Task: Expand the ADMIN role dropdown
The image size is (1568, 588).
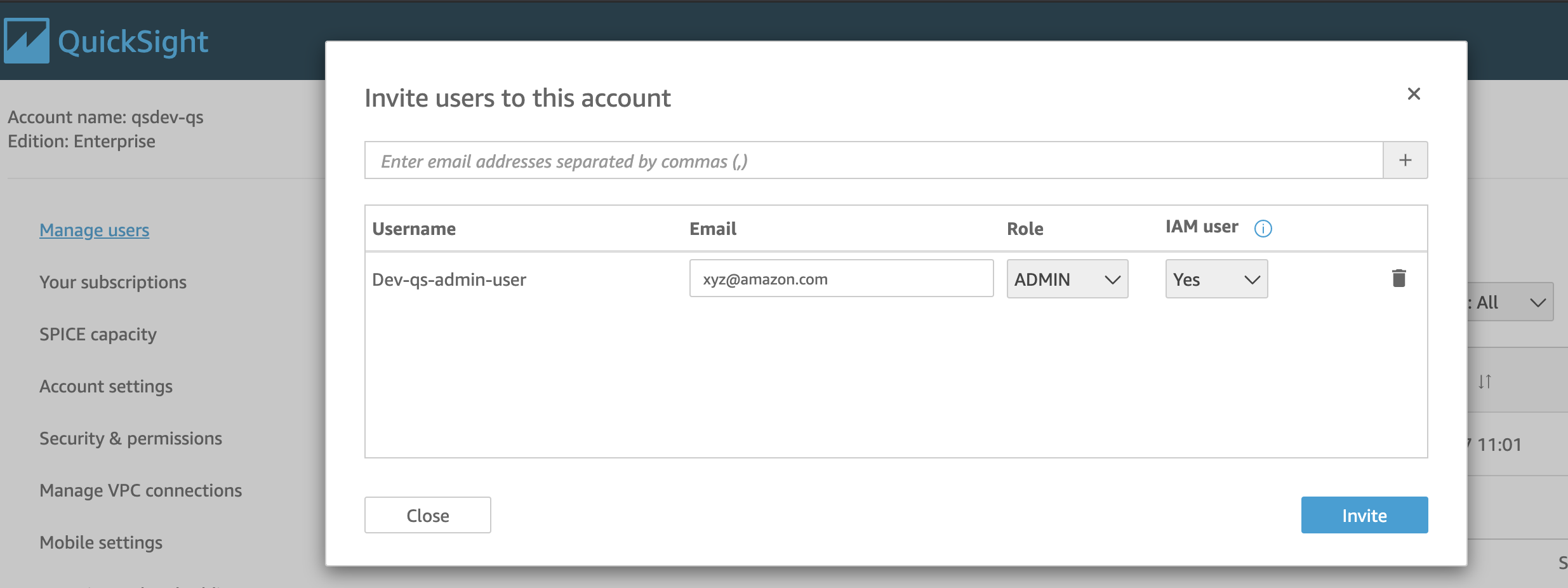Action: pyautogui.click(x=1067, y=279)
